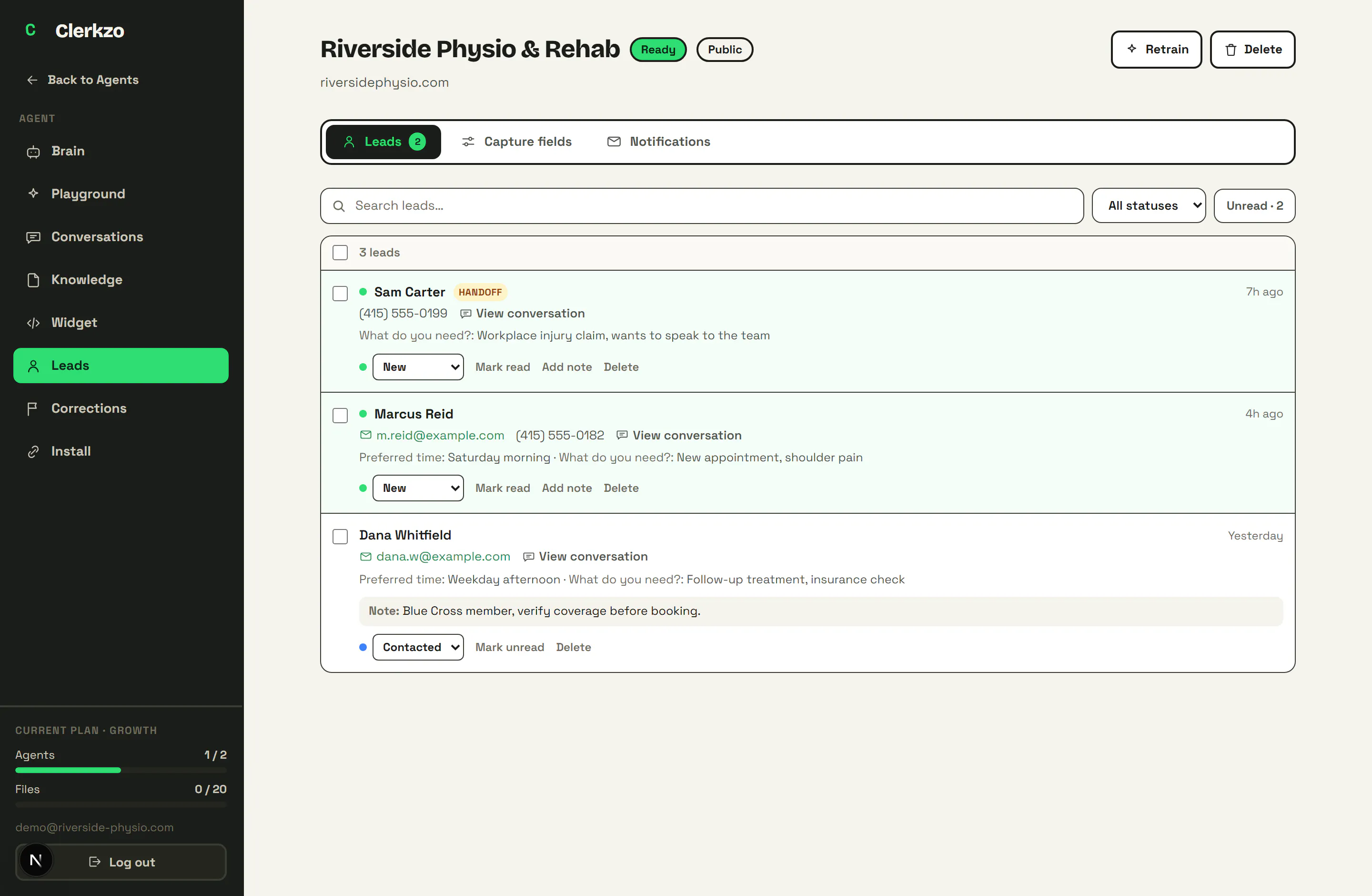
Task: Open the Conversations chat icon
Action: click(x=33, y=237)
